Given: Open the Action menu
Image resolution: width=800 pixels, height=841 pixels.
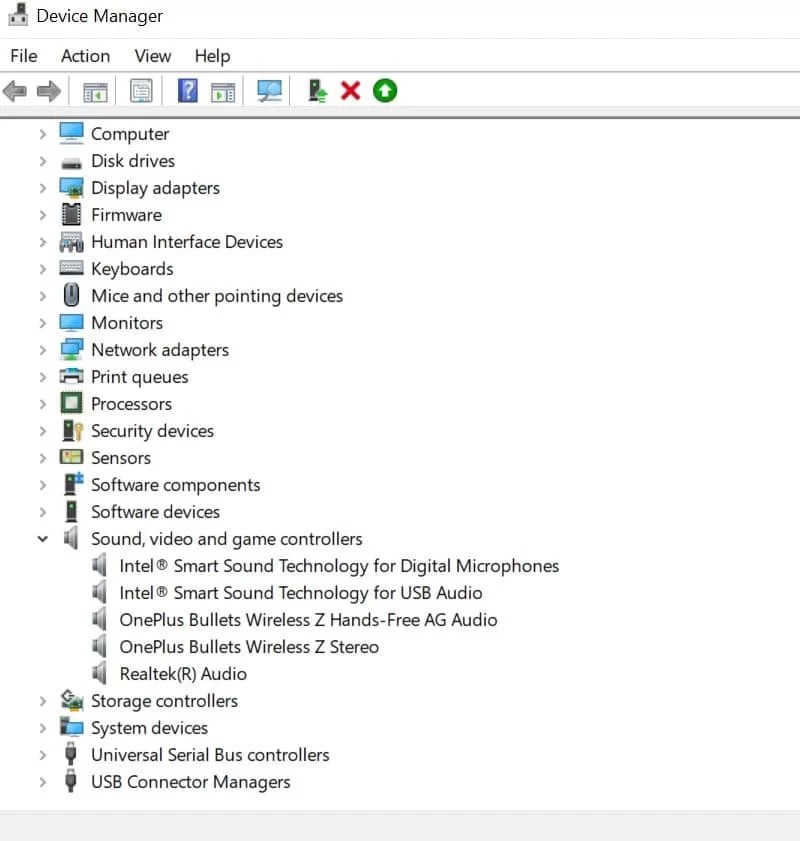Looking at the screenshot, I should tap(84, 56).
